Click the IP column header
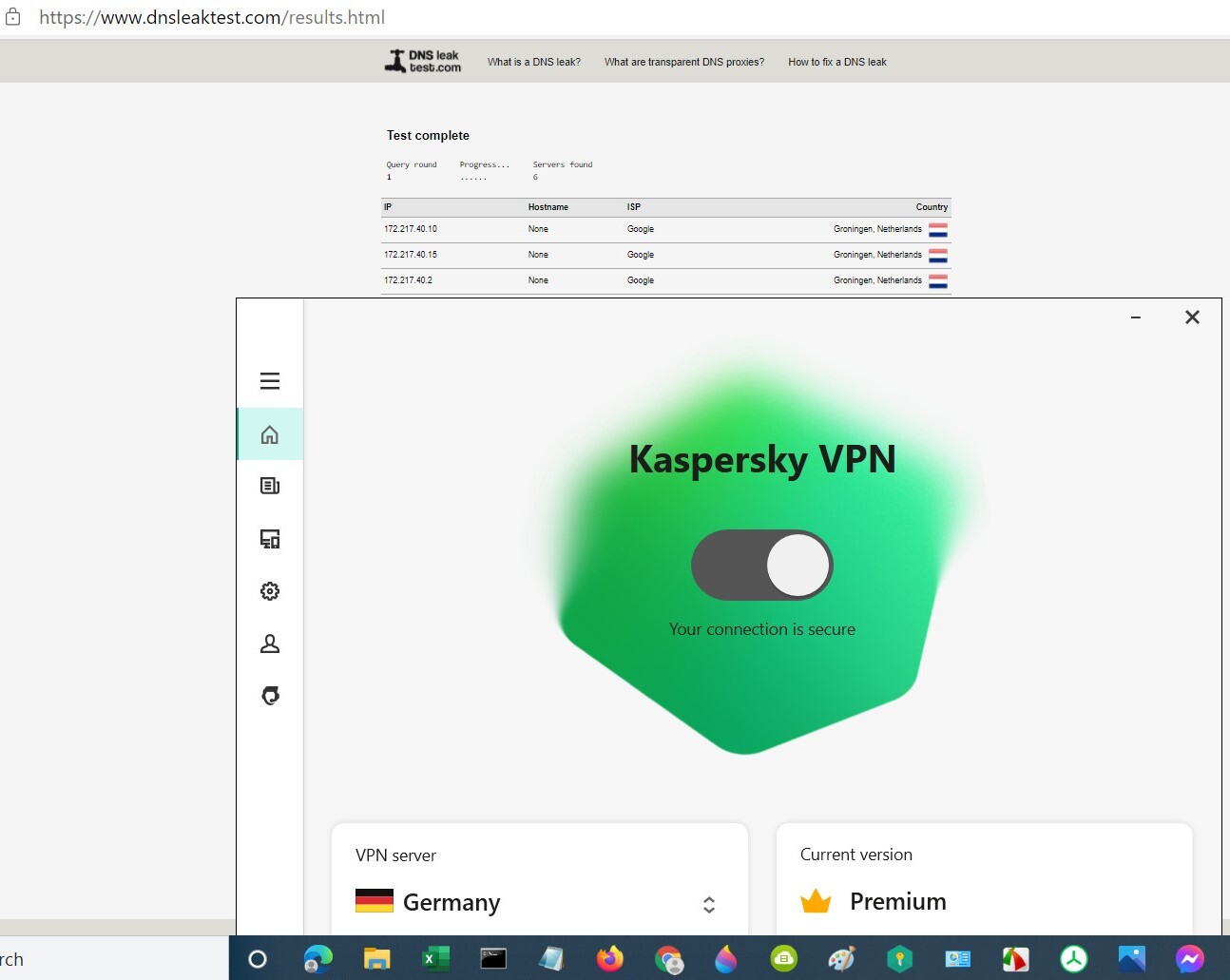This screenshot has width=1230, height=980. click(x=388, y=207)
